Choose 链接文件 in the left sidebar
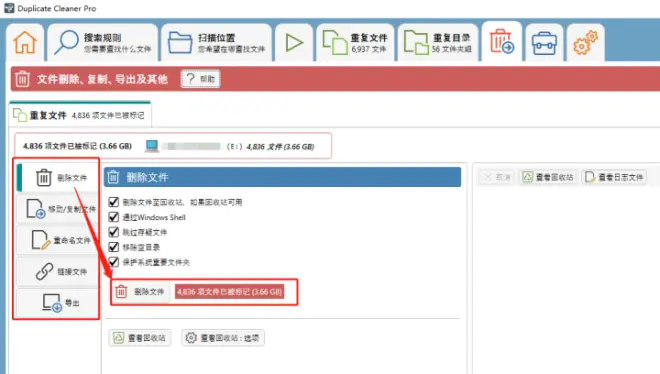660x374 pixels. (x=58, y=271)
